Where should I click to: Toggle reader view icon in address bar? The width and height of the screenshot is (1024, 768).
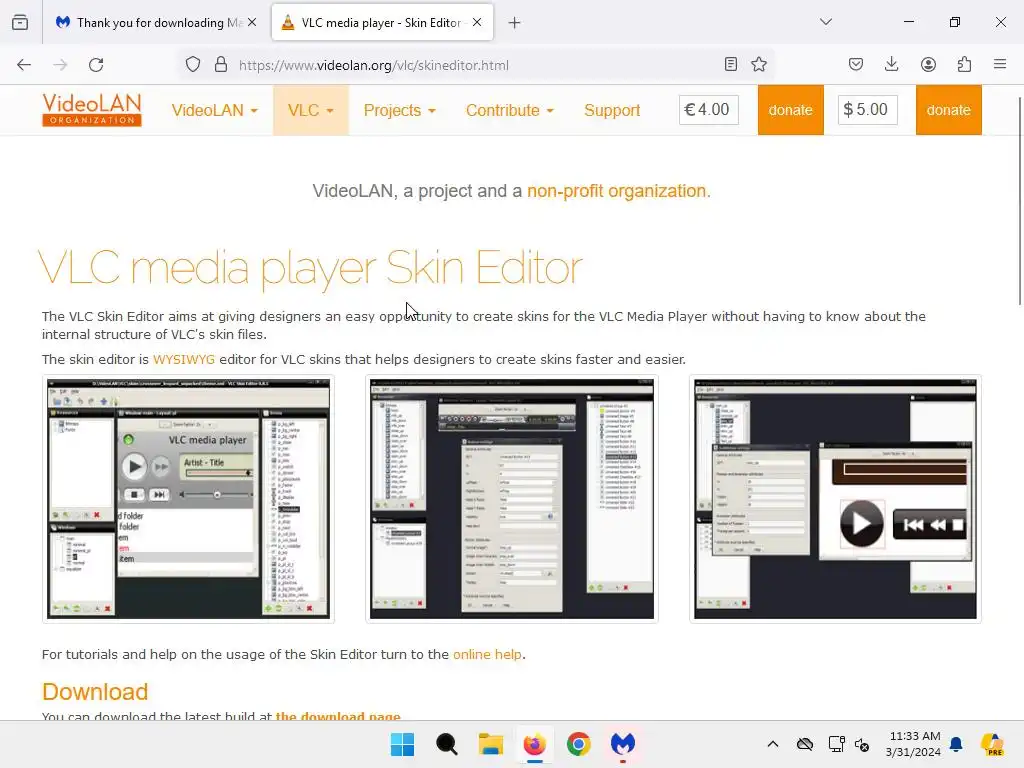coord(731,64)
